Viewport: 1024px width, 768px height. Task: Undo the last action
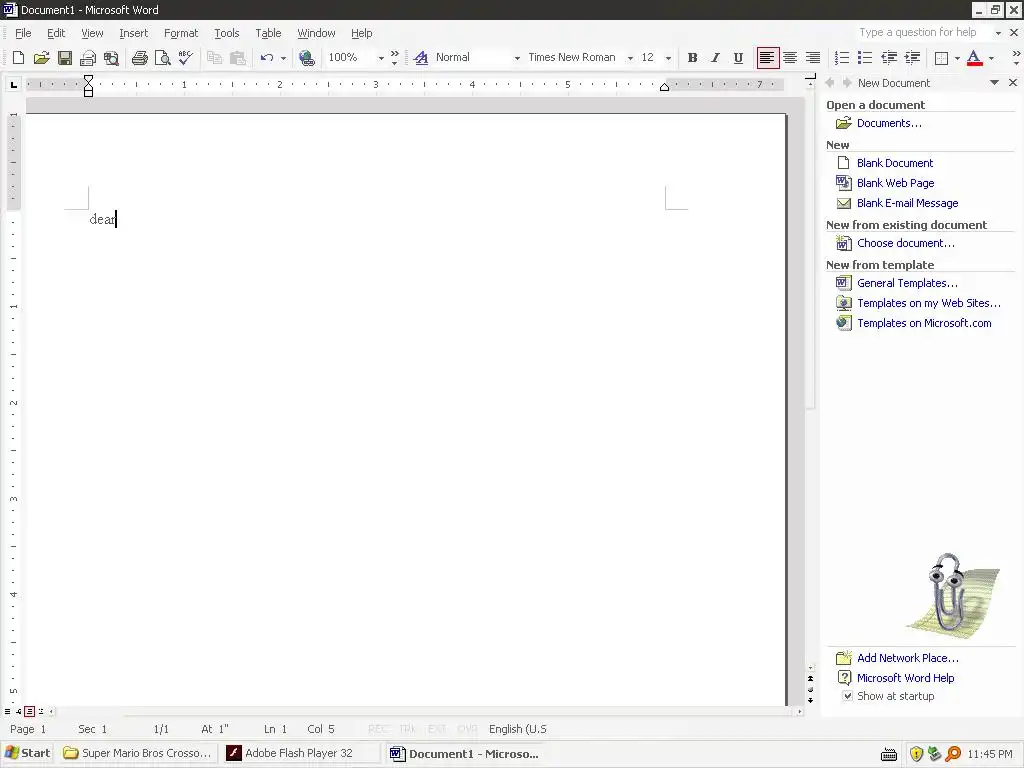coord(266,57)
